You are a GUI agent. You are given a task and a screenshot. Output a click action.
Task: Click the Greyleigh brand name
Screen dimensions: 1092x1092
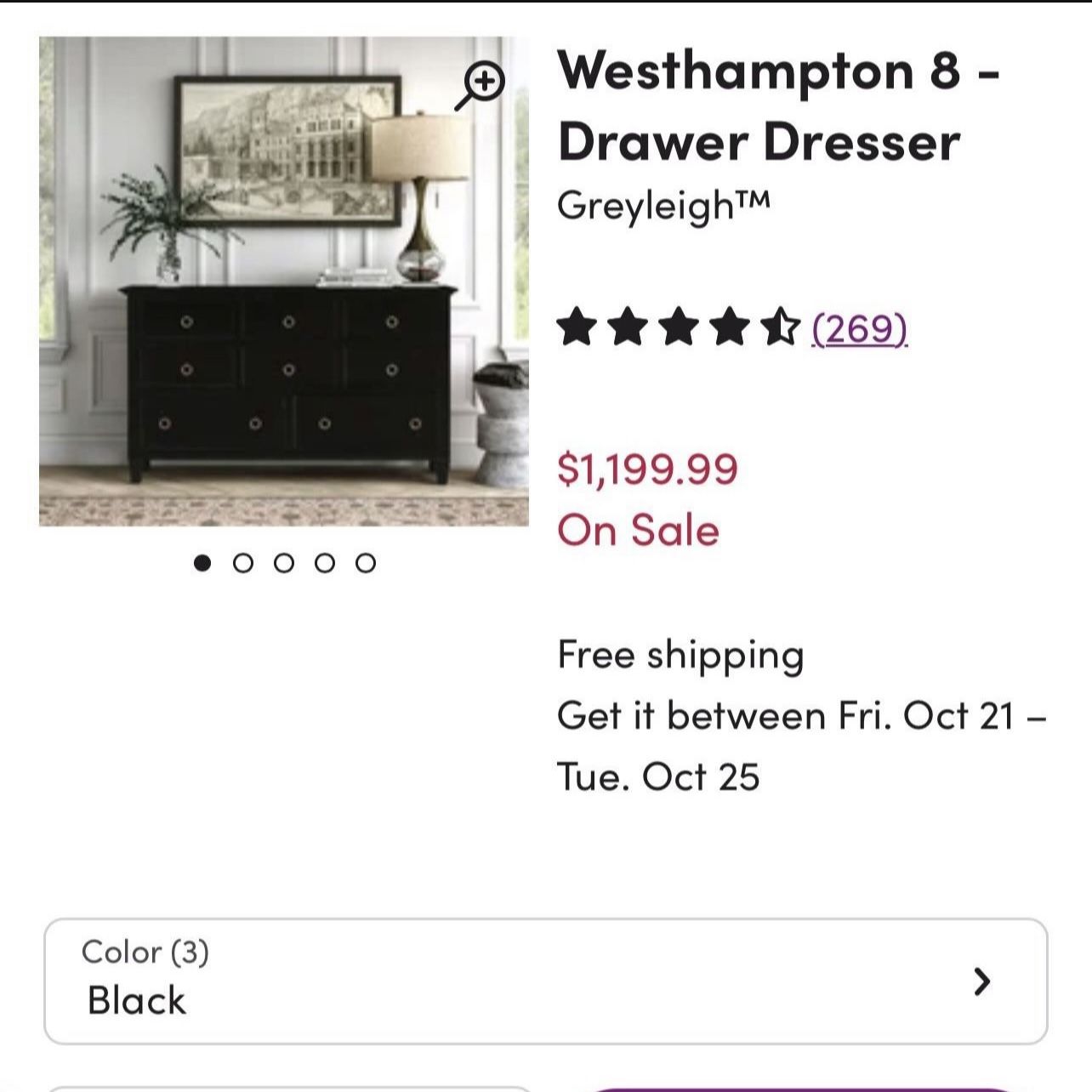point(663,201)
